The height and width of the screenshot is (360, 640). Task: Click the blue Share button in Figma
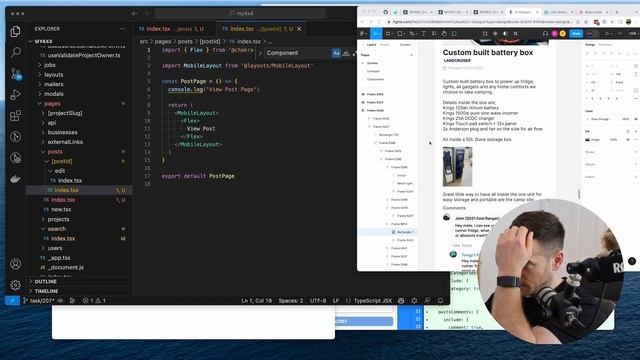pyautogui.click(x=576, y=33)
